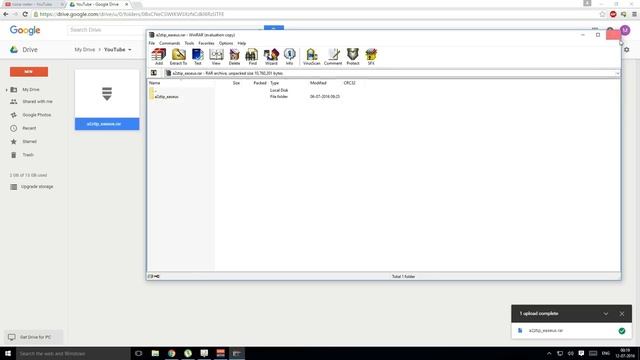This screenshot has height=360, width=640.
Task: Open Task View on taskbar
Action: [138, 353]
